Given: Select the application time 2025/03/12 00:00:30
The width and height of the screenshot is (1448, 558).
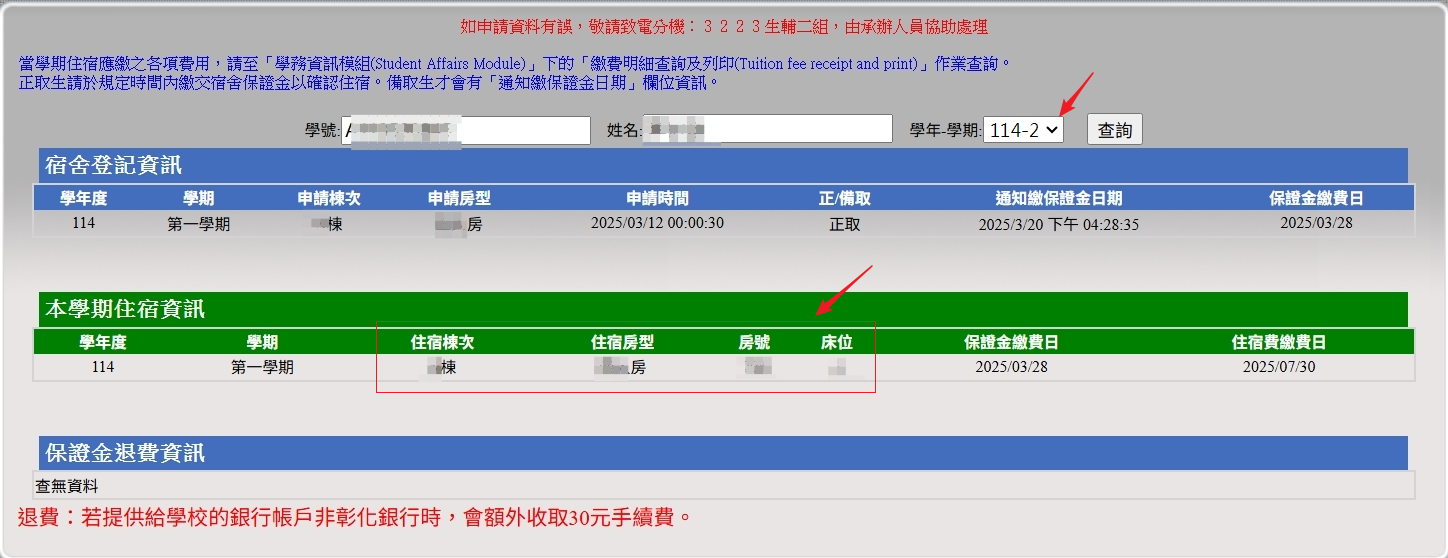Looking at the screenshot, I should click(657, 224).
